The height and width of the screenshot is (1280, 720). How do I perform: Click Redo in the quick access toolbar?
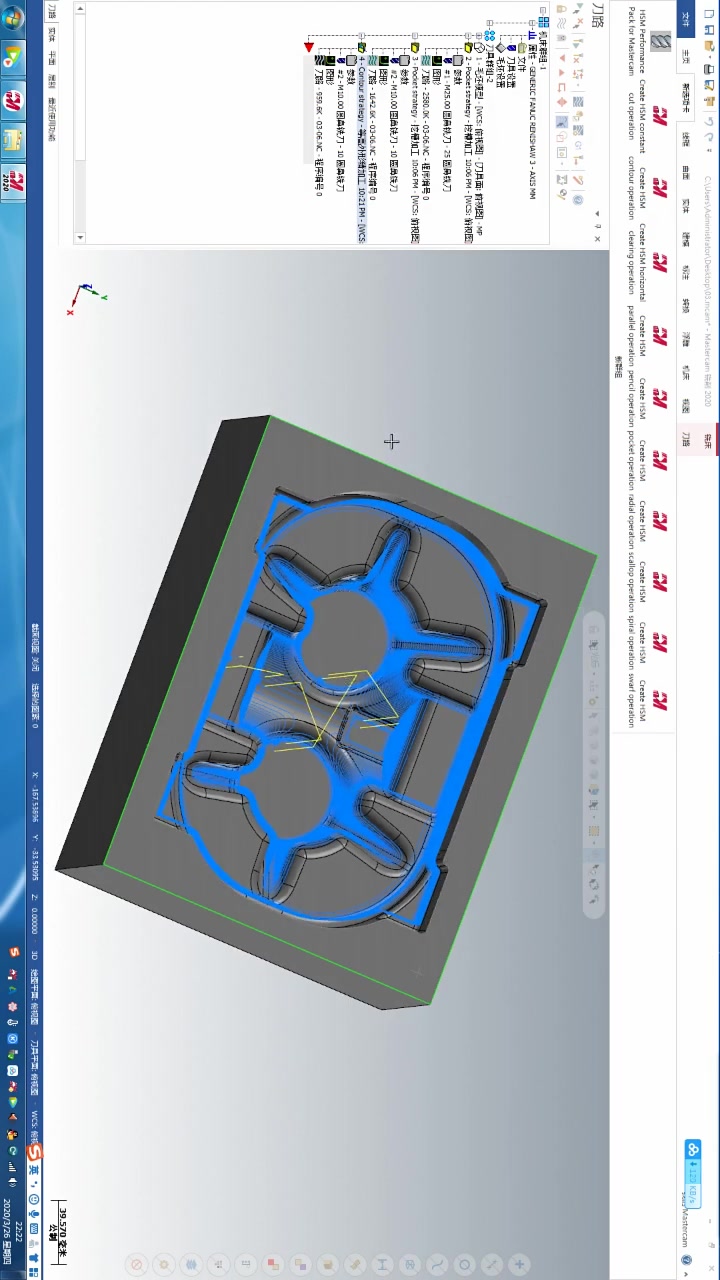709,137
